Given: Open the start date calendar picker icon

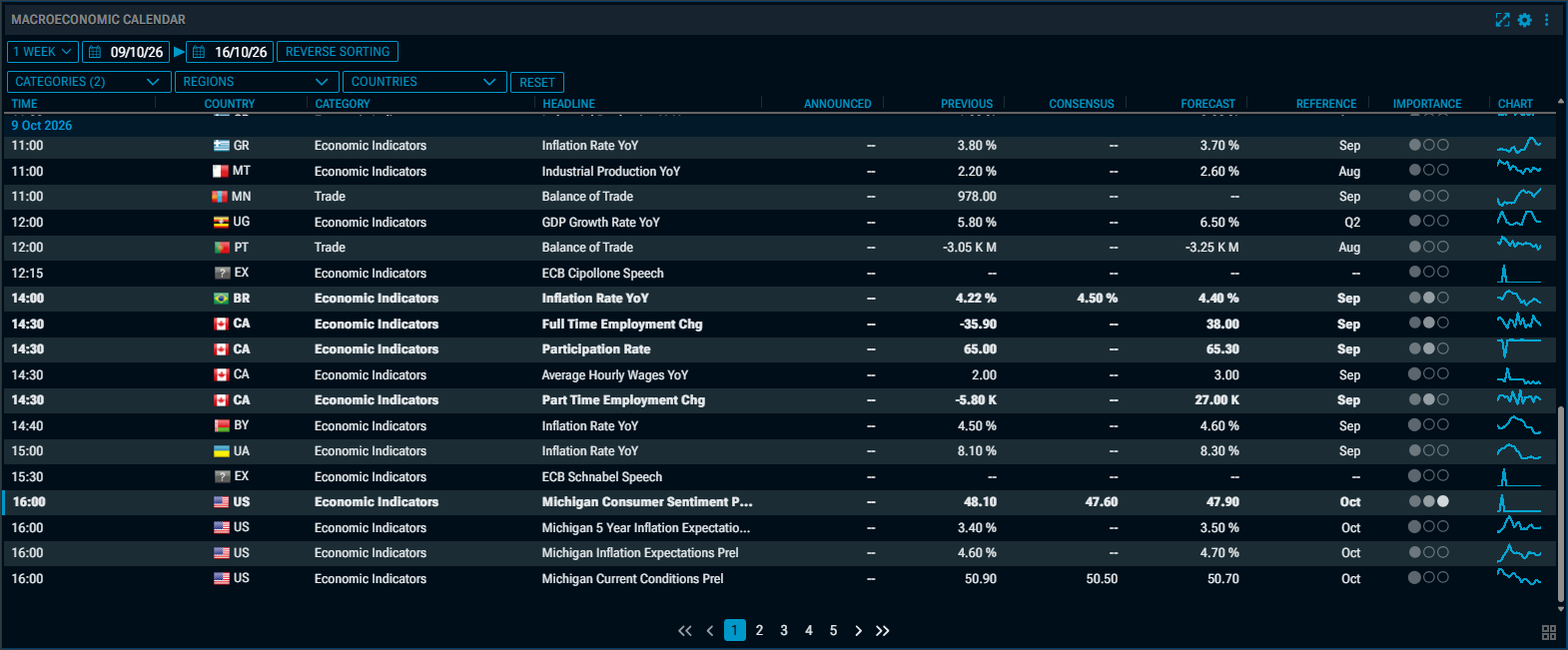Looking at the screenshot, I should (95, 52).
